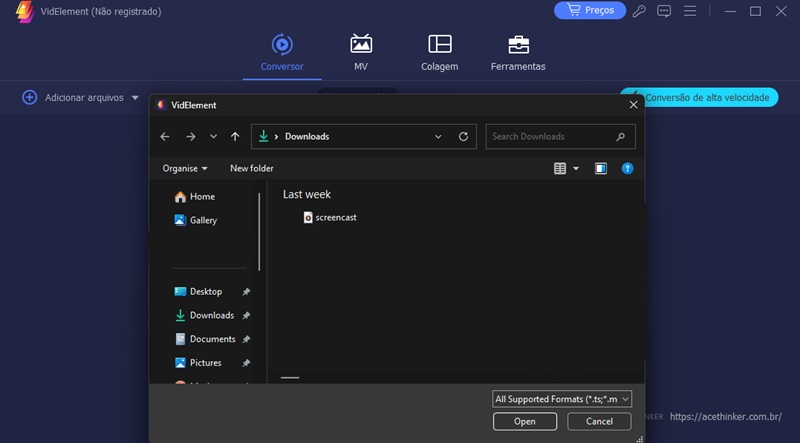The image size is (800, 443).
Task: Toggle the preview pane icon
Action: [601, 169]
